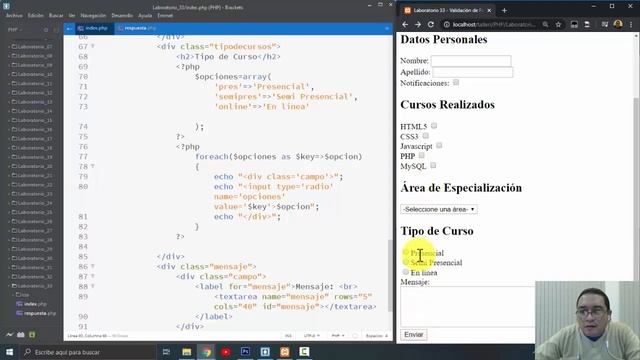Open the Windows Start menu
Viewport: 640px width, 360px height.
[x=9, y=352]
